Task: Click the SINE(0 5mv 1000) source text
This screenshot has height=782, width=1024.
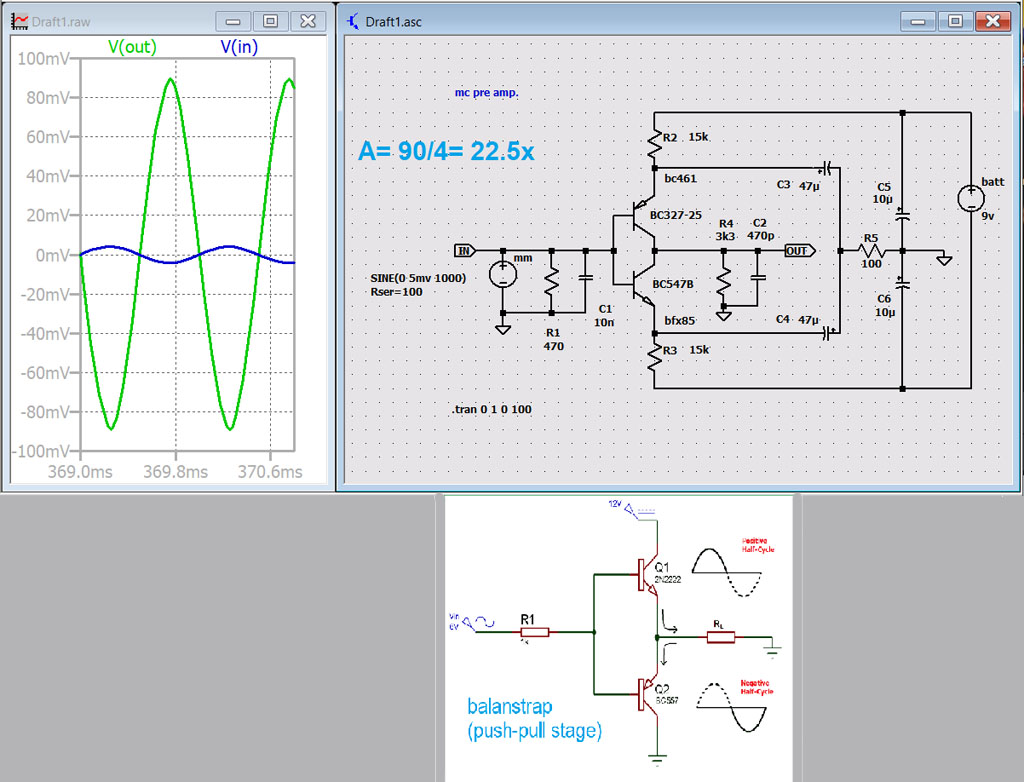Action: (418, 278)
